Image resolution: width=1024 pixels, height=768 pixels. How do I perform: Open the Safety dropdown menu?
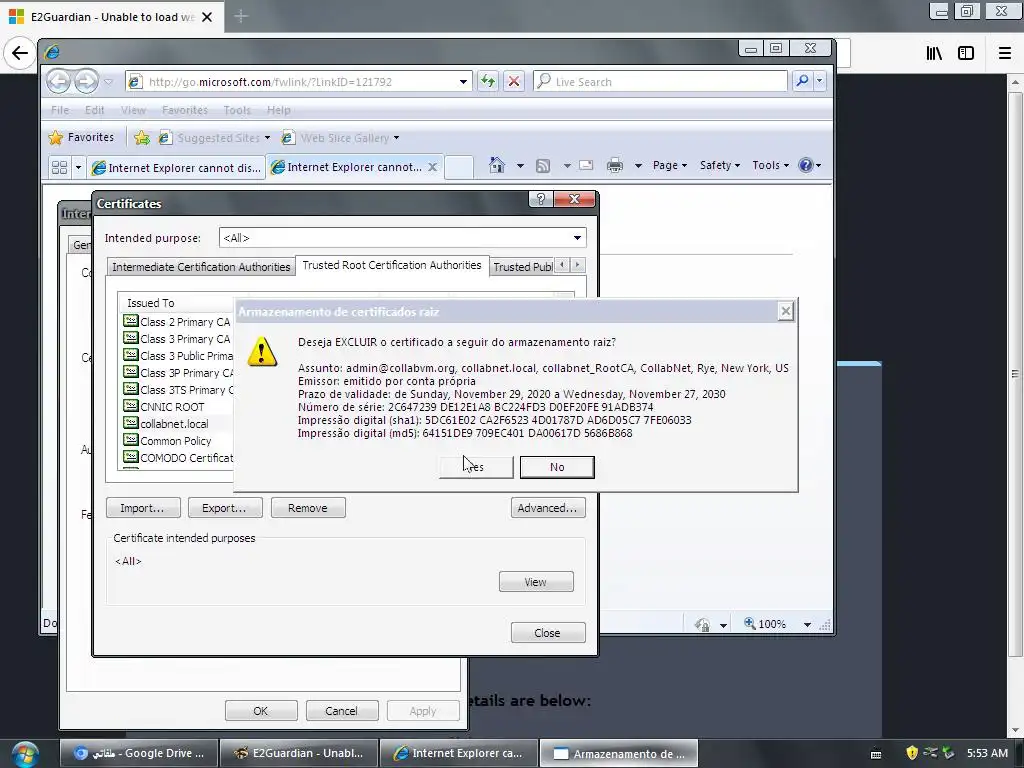click(x=720, y=165)
